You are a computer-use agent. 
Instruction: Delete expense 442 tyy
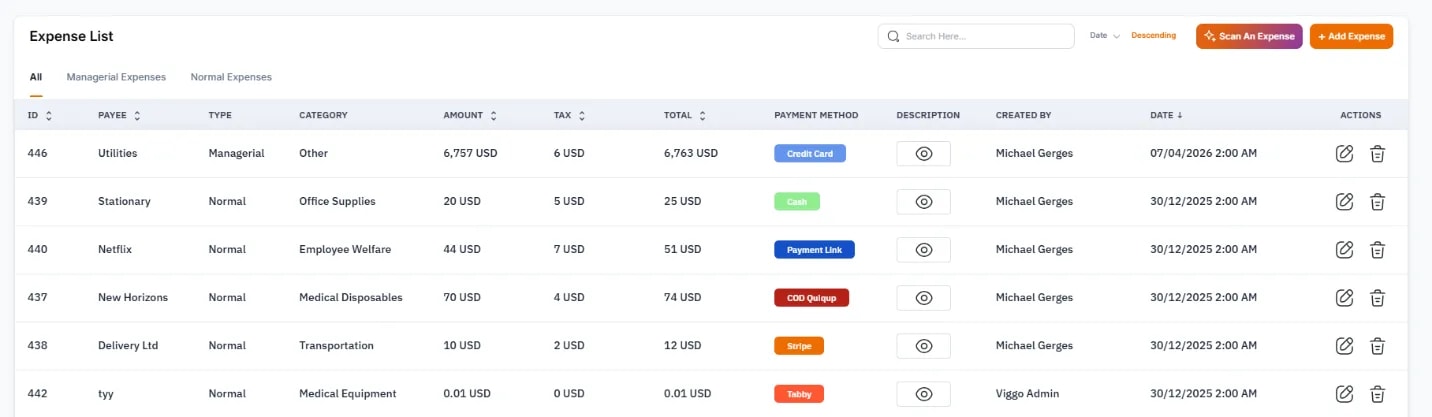tap(1377, 394)
